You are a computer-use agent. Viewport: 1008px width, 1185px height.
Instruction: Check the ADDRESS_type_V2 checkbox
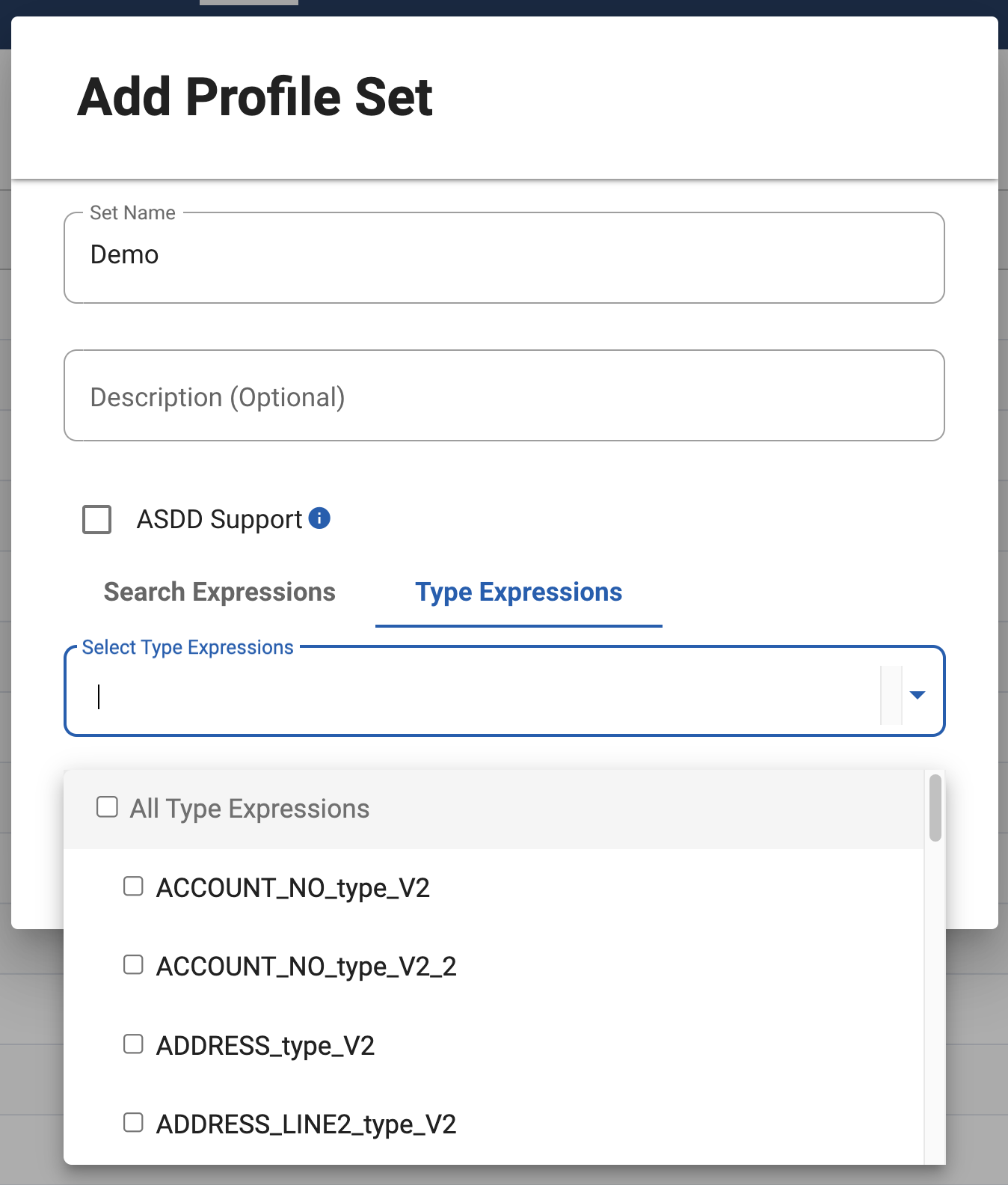tap(133, 1044)
